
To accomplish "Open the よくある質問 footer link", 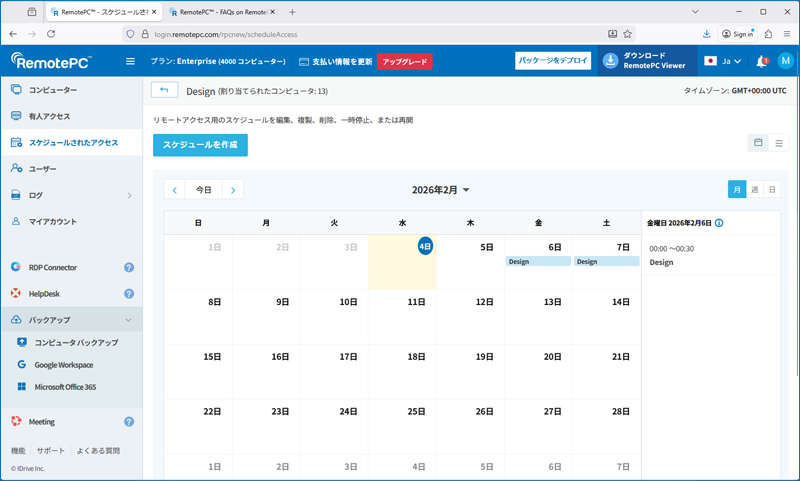I will pos(98,450).
